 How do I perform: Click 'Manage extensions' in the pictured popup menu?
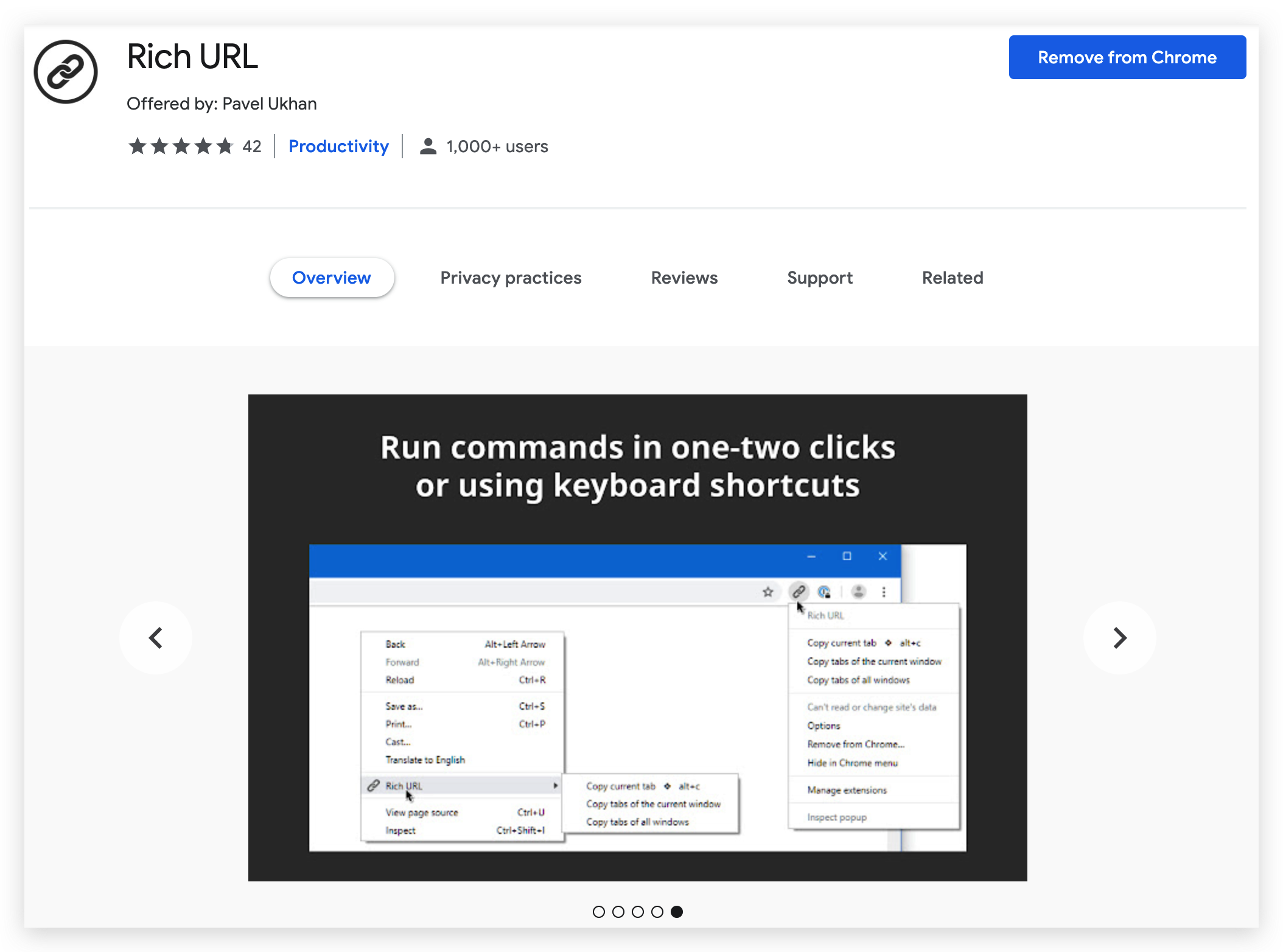(847, 790)
